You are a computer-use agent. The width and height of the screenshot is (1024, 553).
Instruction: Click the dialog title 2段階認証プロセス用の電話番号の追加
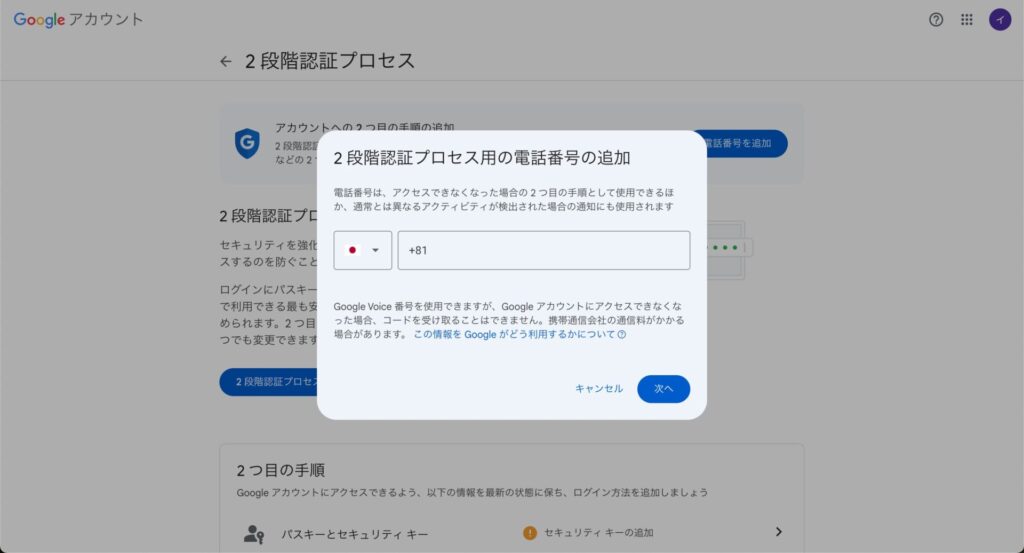[482, 158]
